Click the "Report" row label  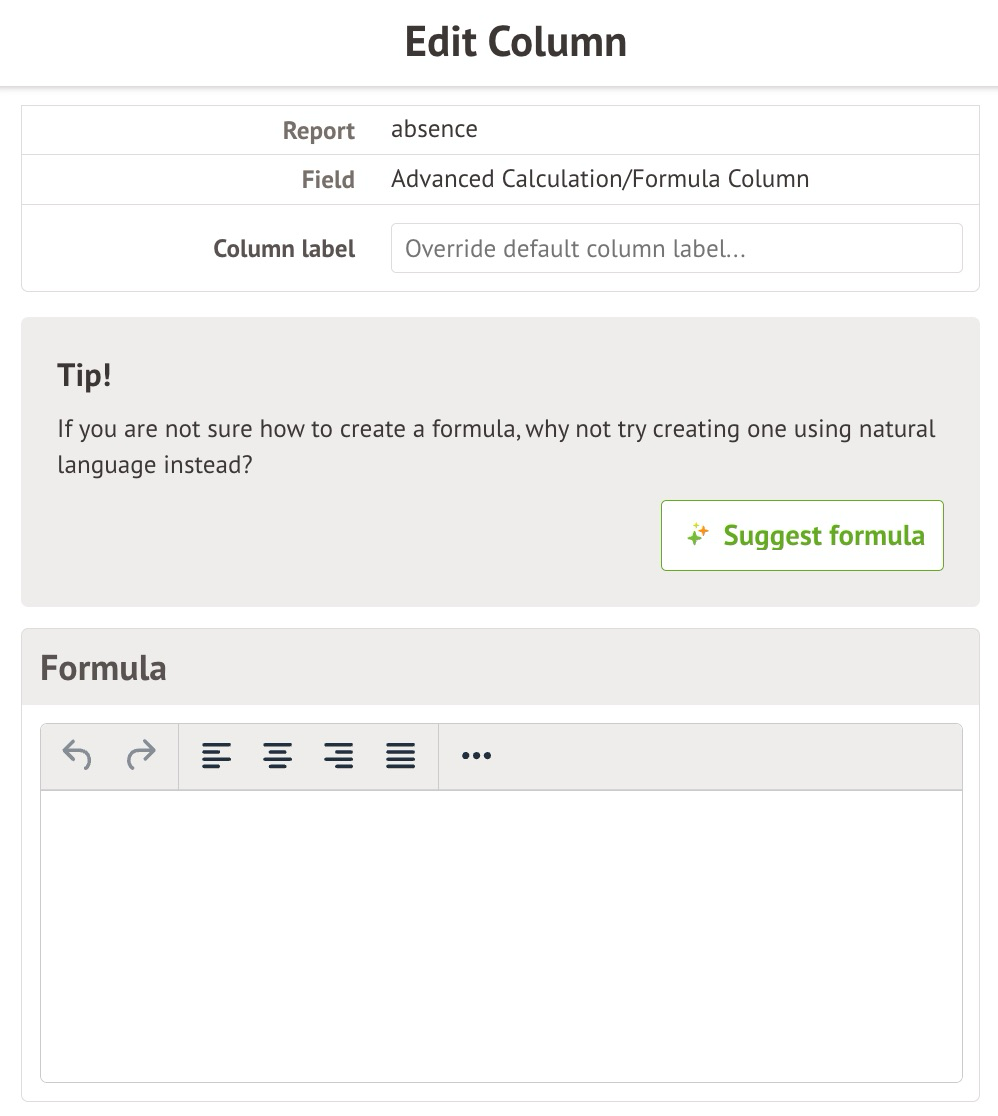tap(318, 131)
